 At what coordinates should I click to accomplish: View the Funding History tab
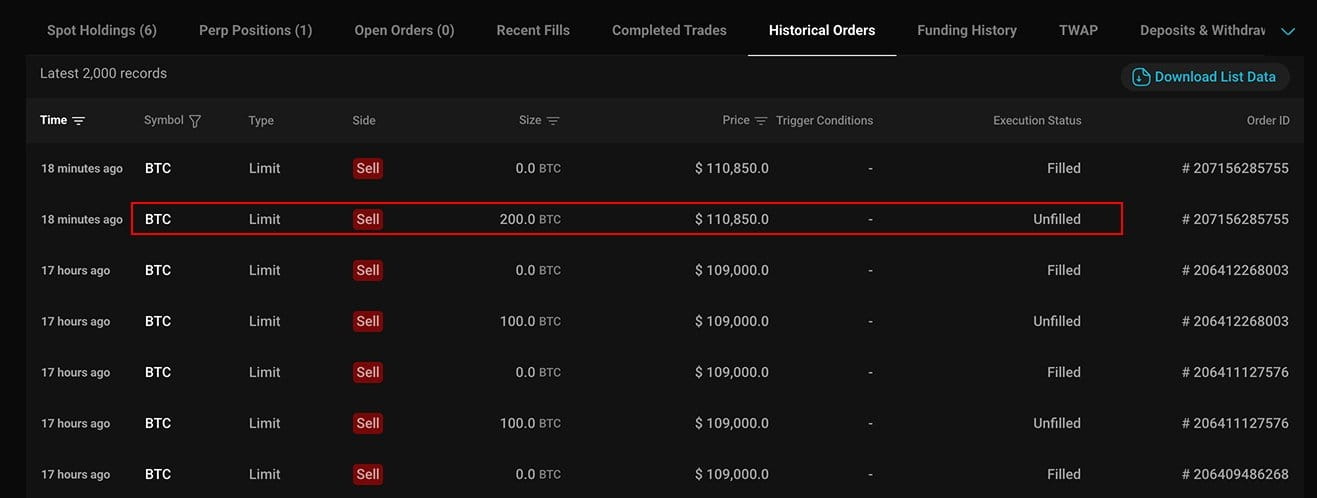(966, 30)
